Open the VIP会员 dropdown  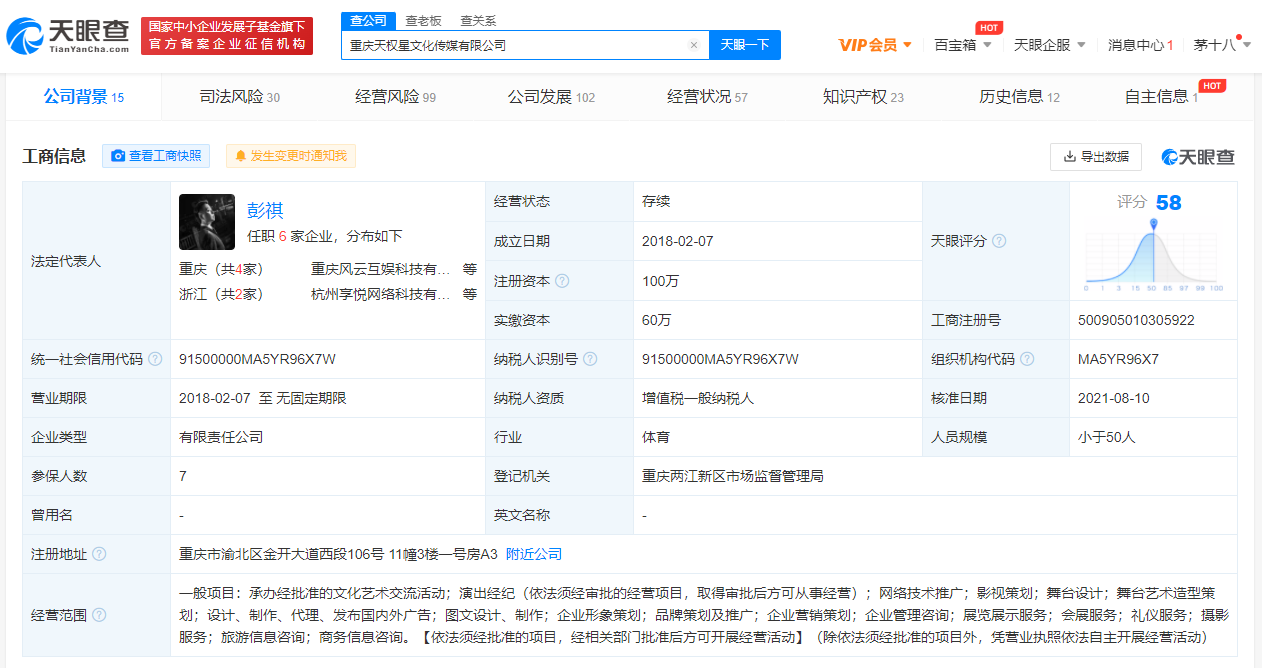875,45
